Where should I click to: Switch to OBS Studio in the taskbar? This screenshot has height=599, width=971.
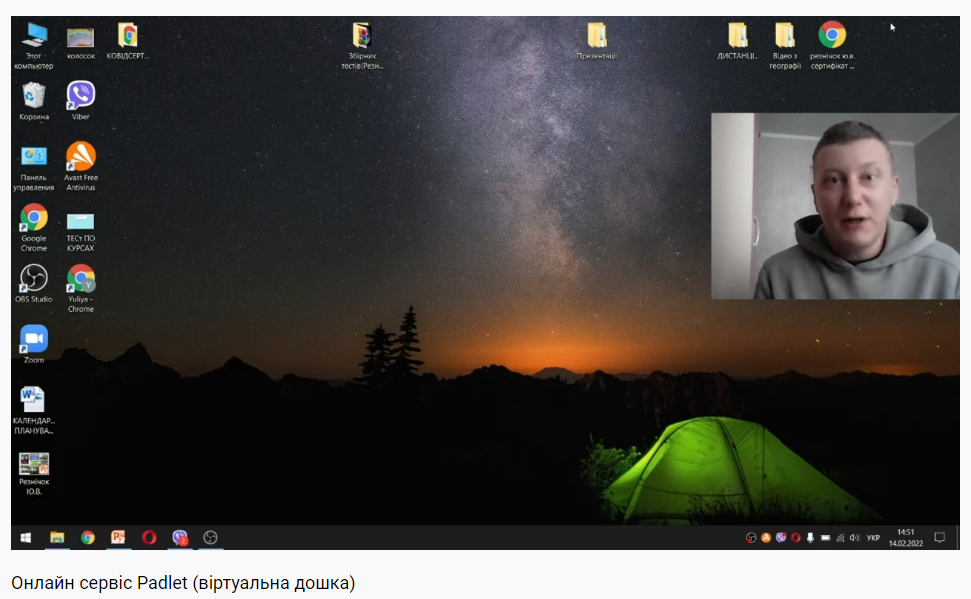[x=211, y=538]
